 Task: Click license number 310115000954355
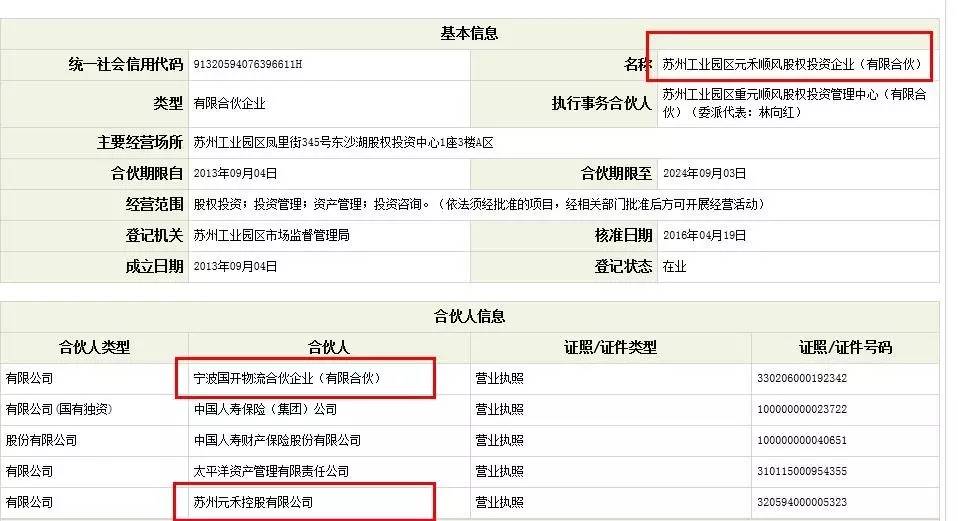(x=802, y=472)
